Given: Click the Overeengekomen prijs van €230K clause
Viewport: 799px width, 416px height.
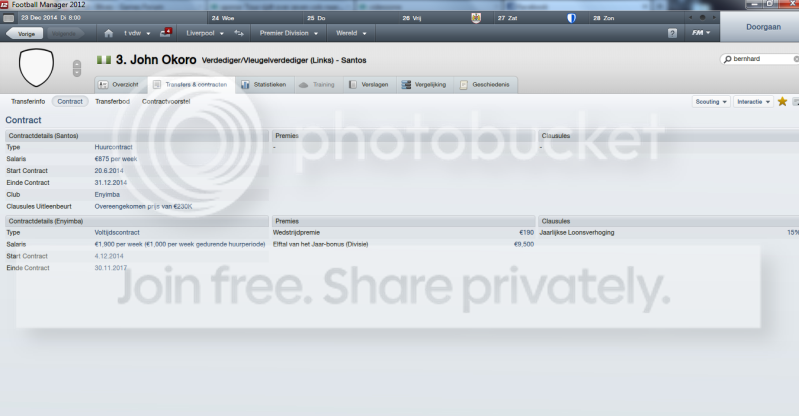Looking at the screenshot, I should [143, 206].
